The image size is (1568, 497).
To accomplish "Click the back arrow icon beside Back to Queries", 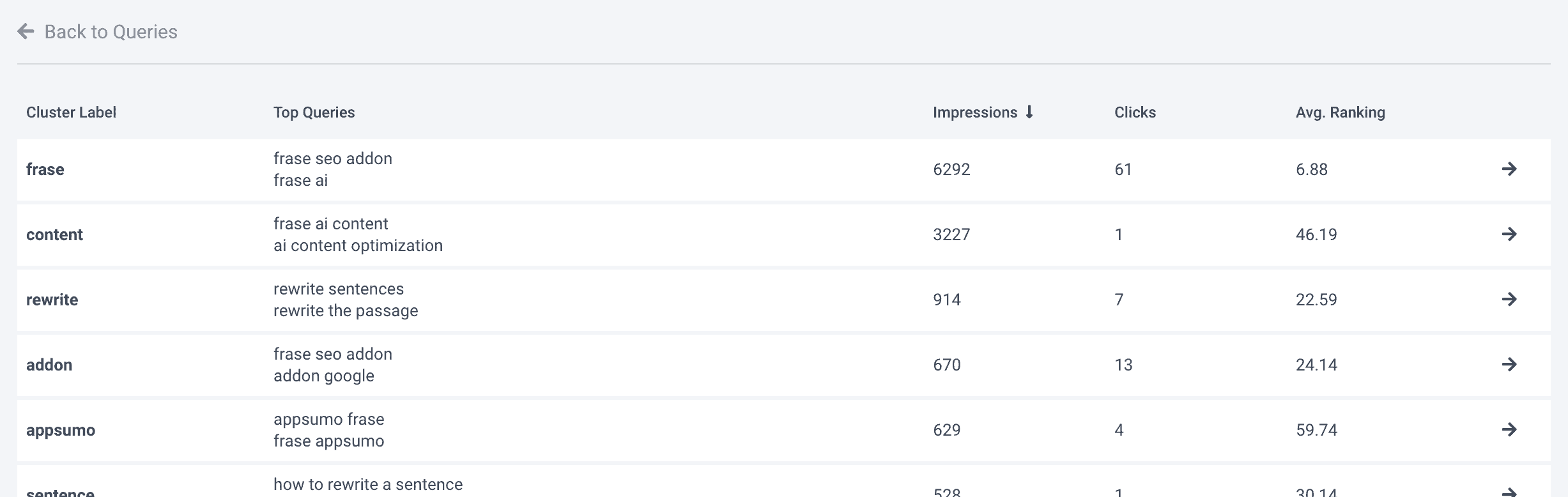I will pyautogui.click(x=26, y=31).
